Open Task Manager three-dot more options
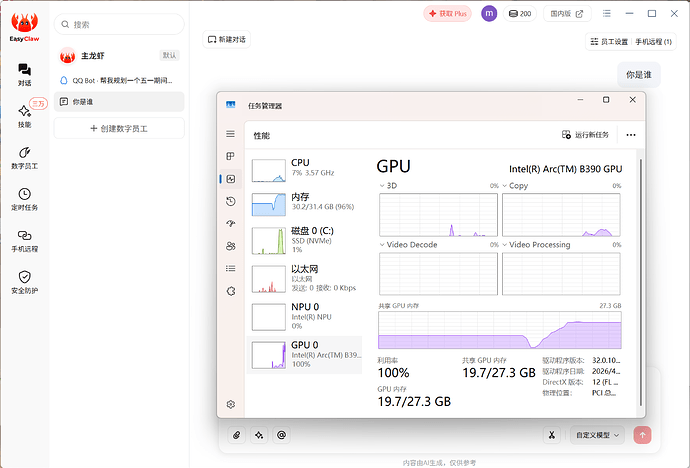690x468 pixels. [x=631, y=135]
